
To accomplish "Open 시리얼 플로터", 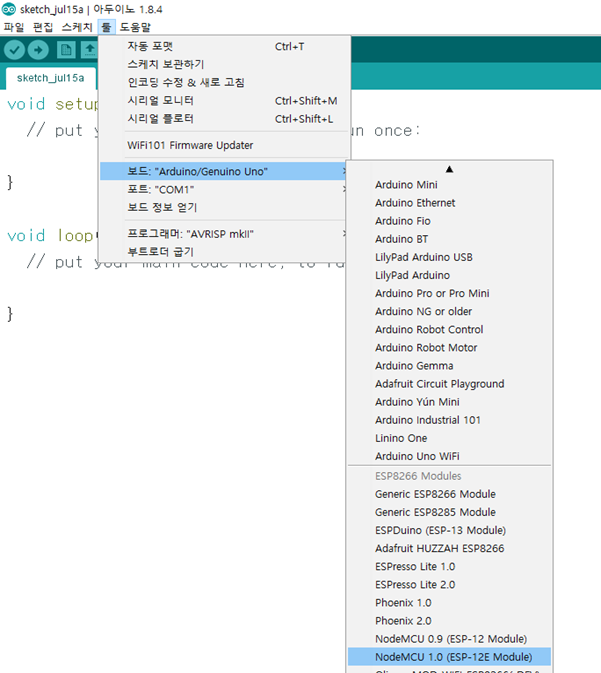I will 225,118.
